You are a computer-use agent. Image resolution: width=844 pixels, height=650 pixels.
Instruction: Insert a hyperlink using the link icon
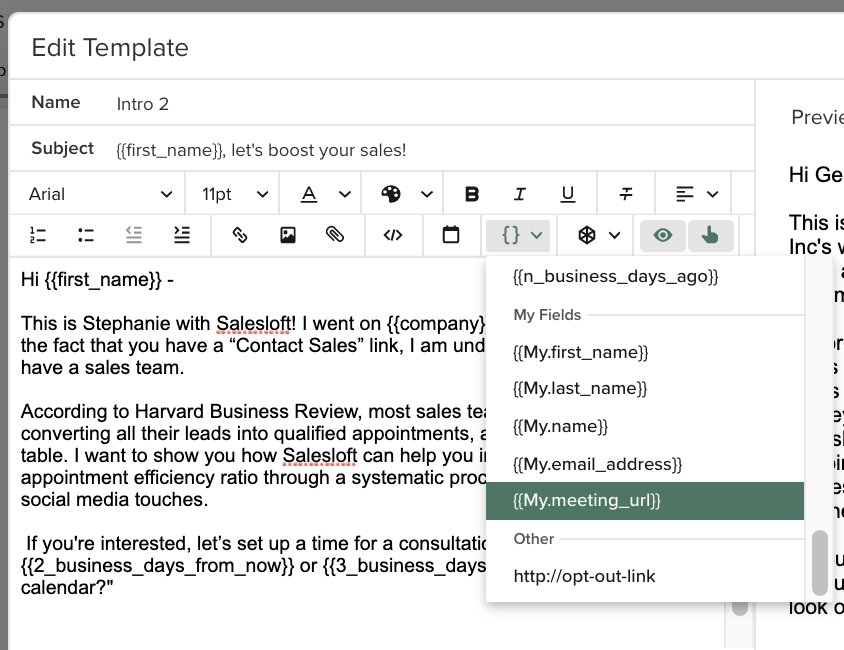point(240,236)
